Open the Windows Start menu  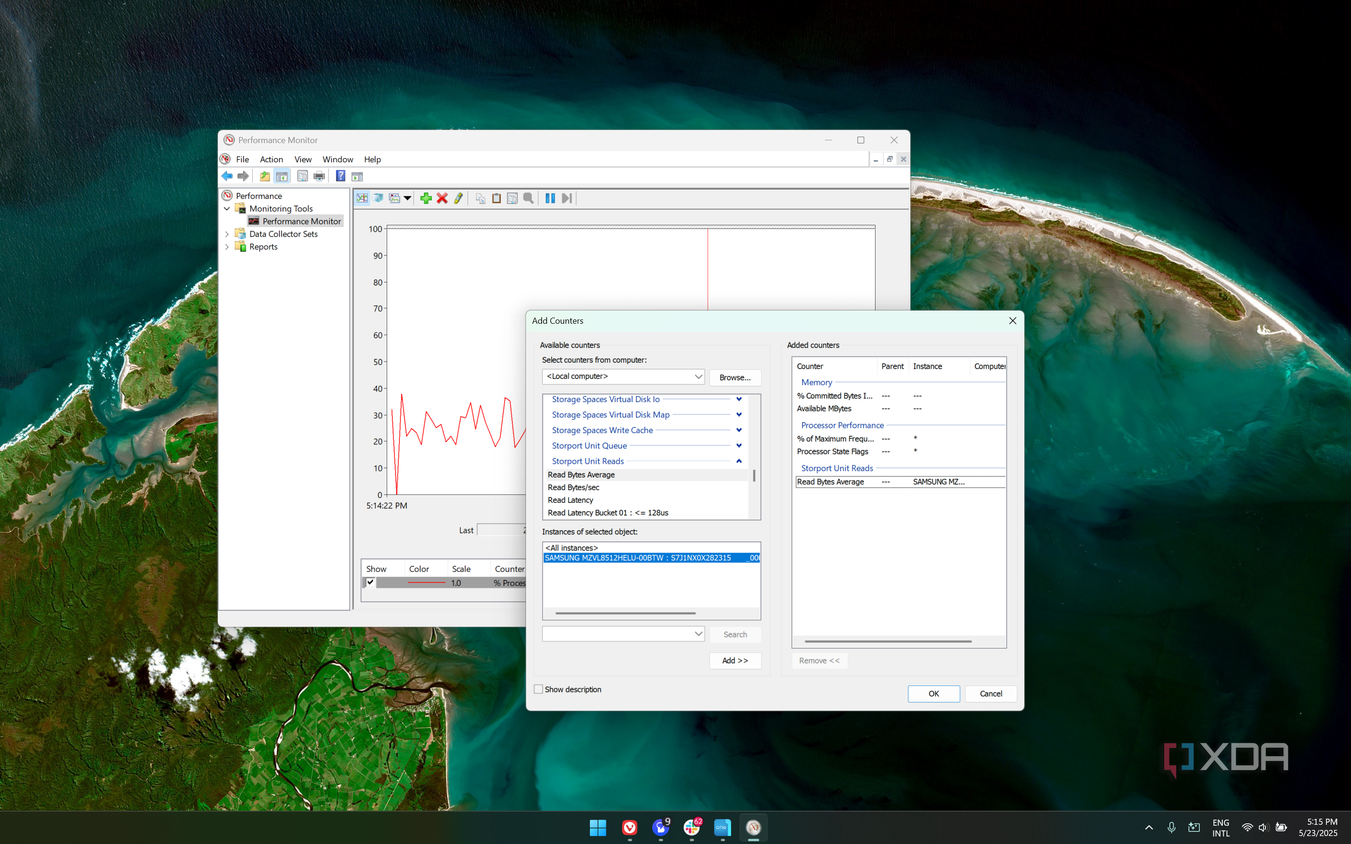click(598, 827)
